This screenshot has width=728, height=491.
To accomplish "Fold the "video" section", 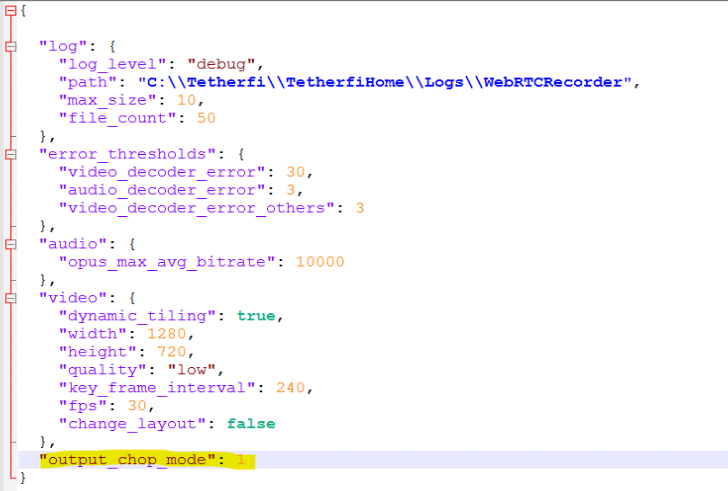I will point(11,298).
